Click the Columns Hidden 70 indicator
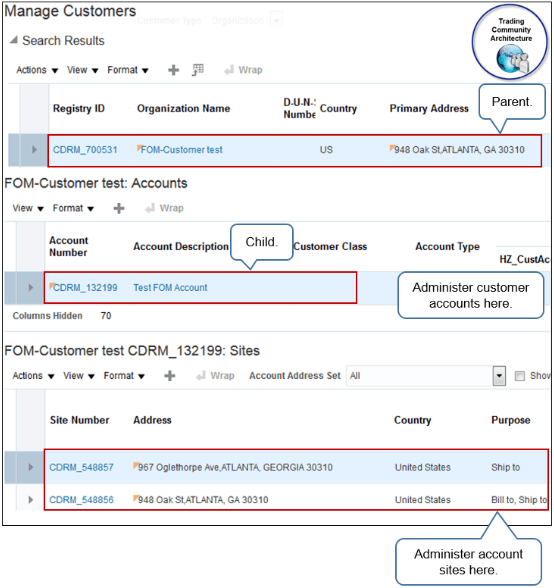 [x=62, y=316]
